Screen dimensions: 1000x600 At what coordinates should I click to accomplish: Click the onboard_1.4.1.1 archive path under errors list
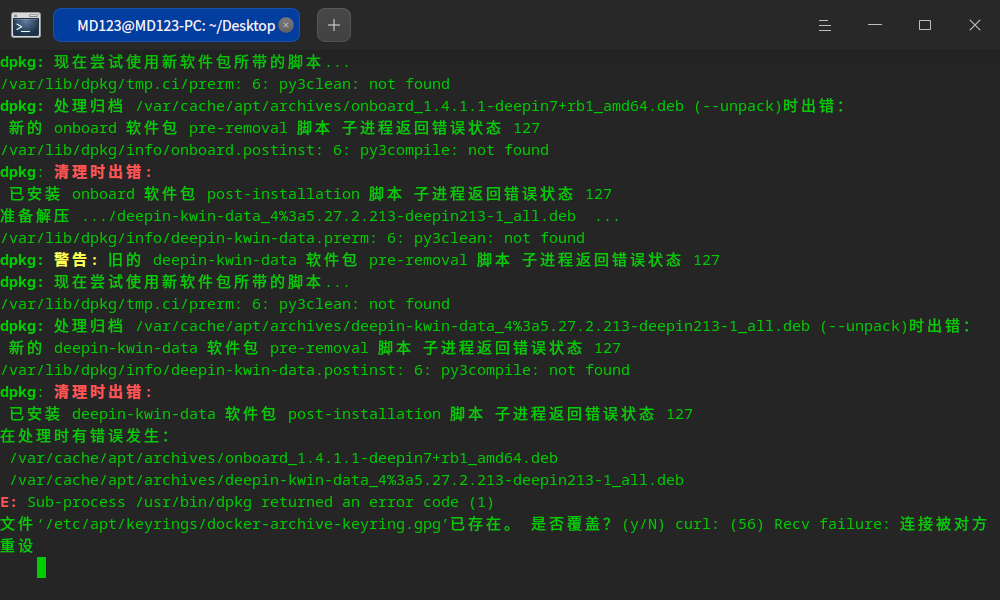click(284, 458)
